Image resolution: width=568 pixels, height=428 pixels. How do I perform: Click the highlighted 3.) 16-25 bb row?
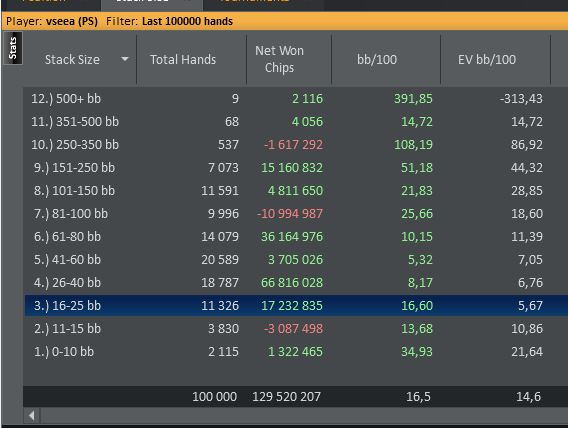coord(296,306)
